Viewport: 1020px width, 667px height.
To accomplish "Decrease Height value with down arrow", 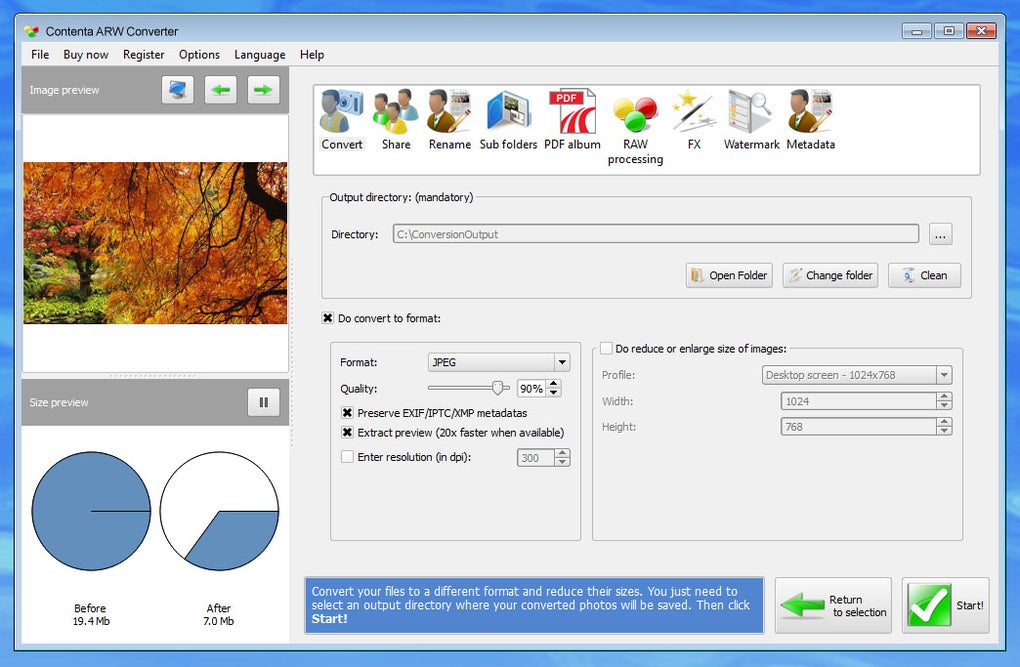I will [x=945, y=431].
